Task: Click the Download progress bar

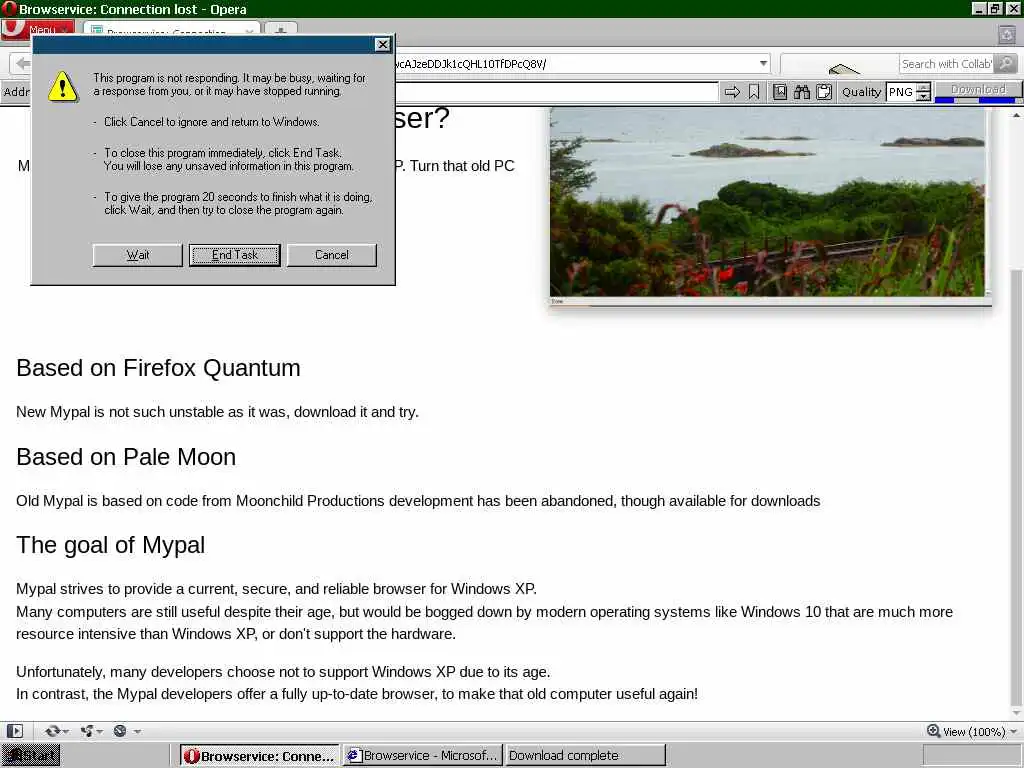Action: 978,101
